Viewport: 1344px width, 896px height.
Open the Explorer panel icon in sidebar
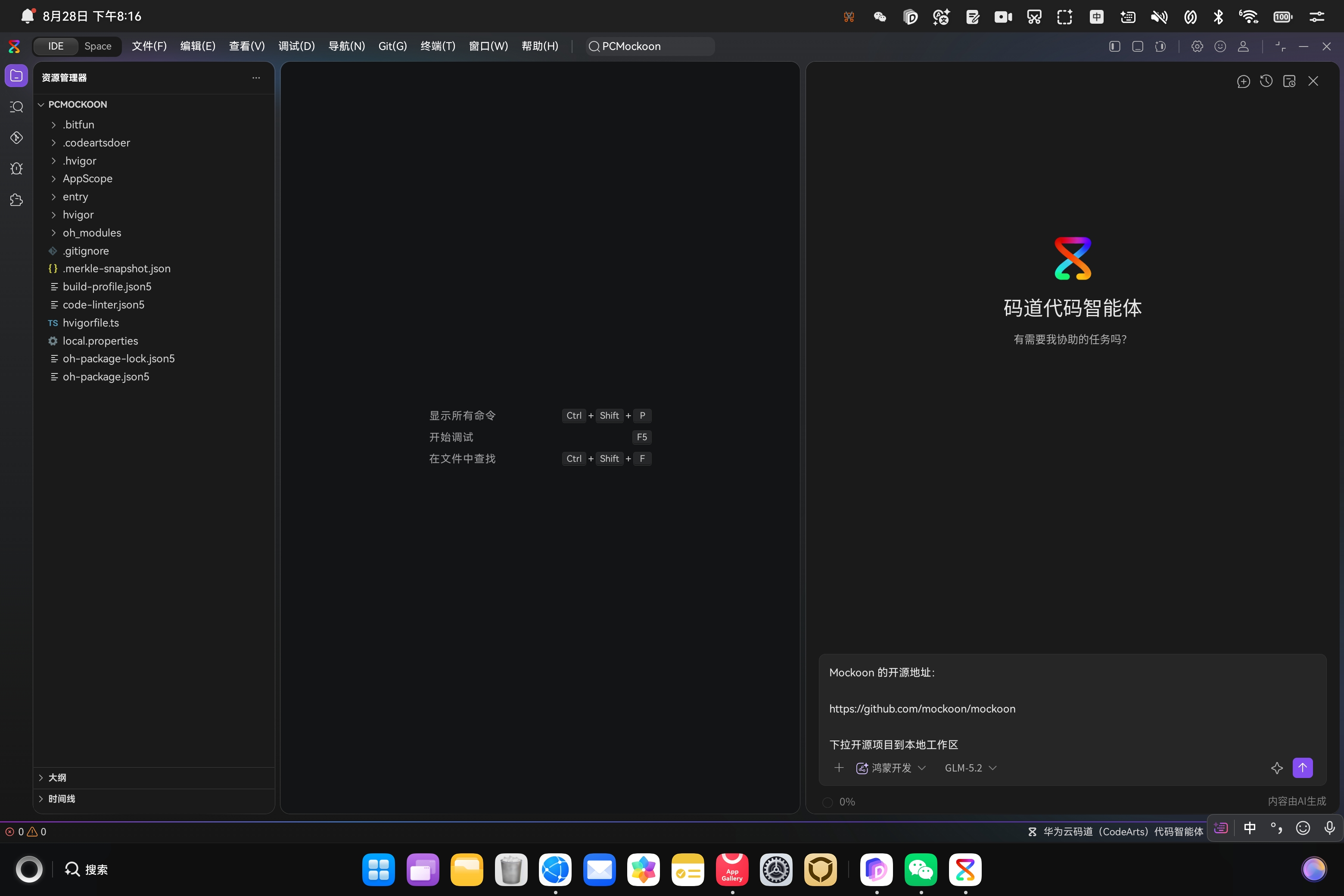pyautogui.click(x=16, y=76)
